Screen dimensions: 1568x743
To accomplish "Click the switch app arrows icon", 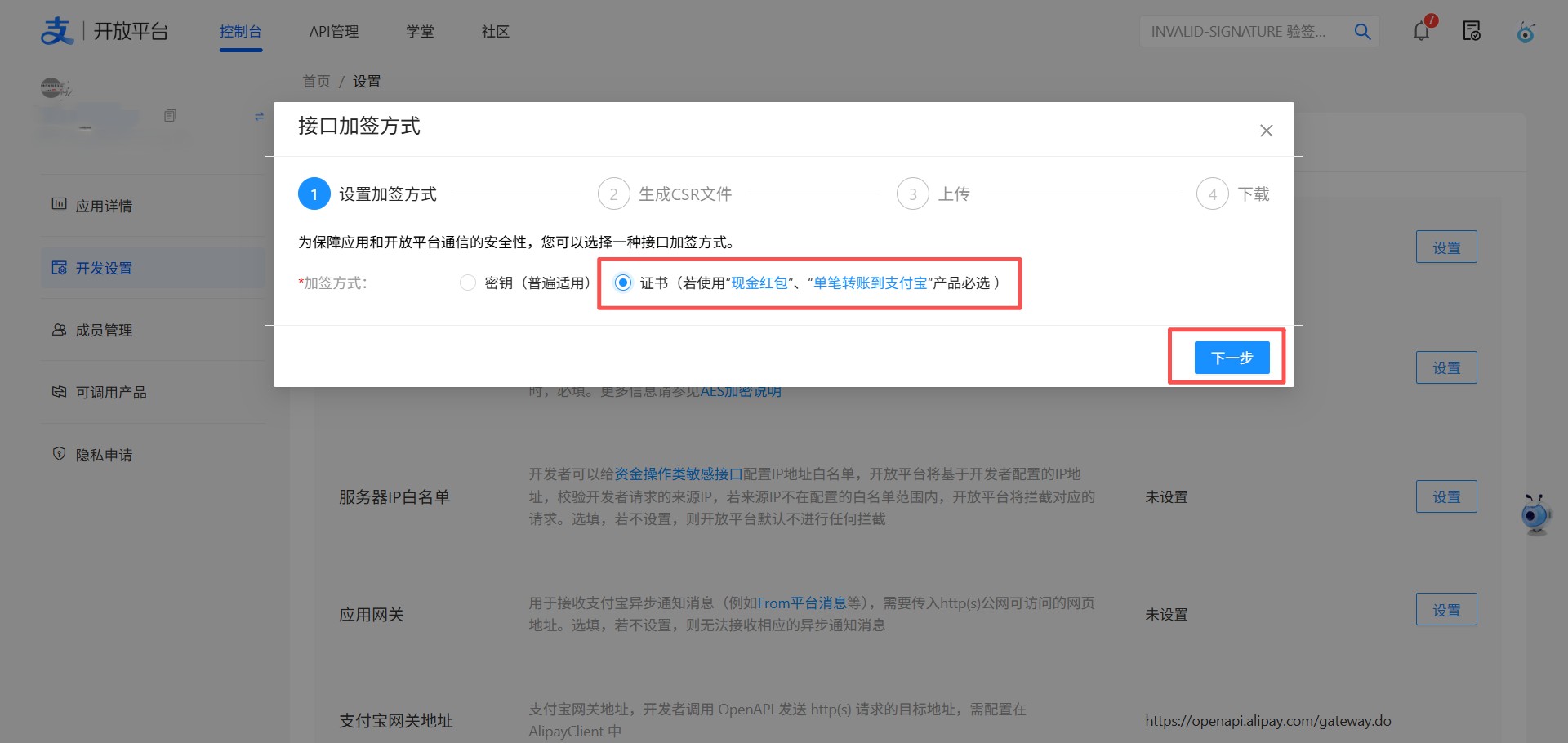I will (x=259, y=116).
